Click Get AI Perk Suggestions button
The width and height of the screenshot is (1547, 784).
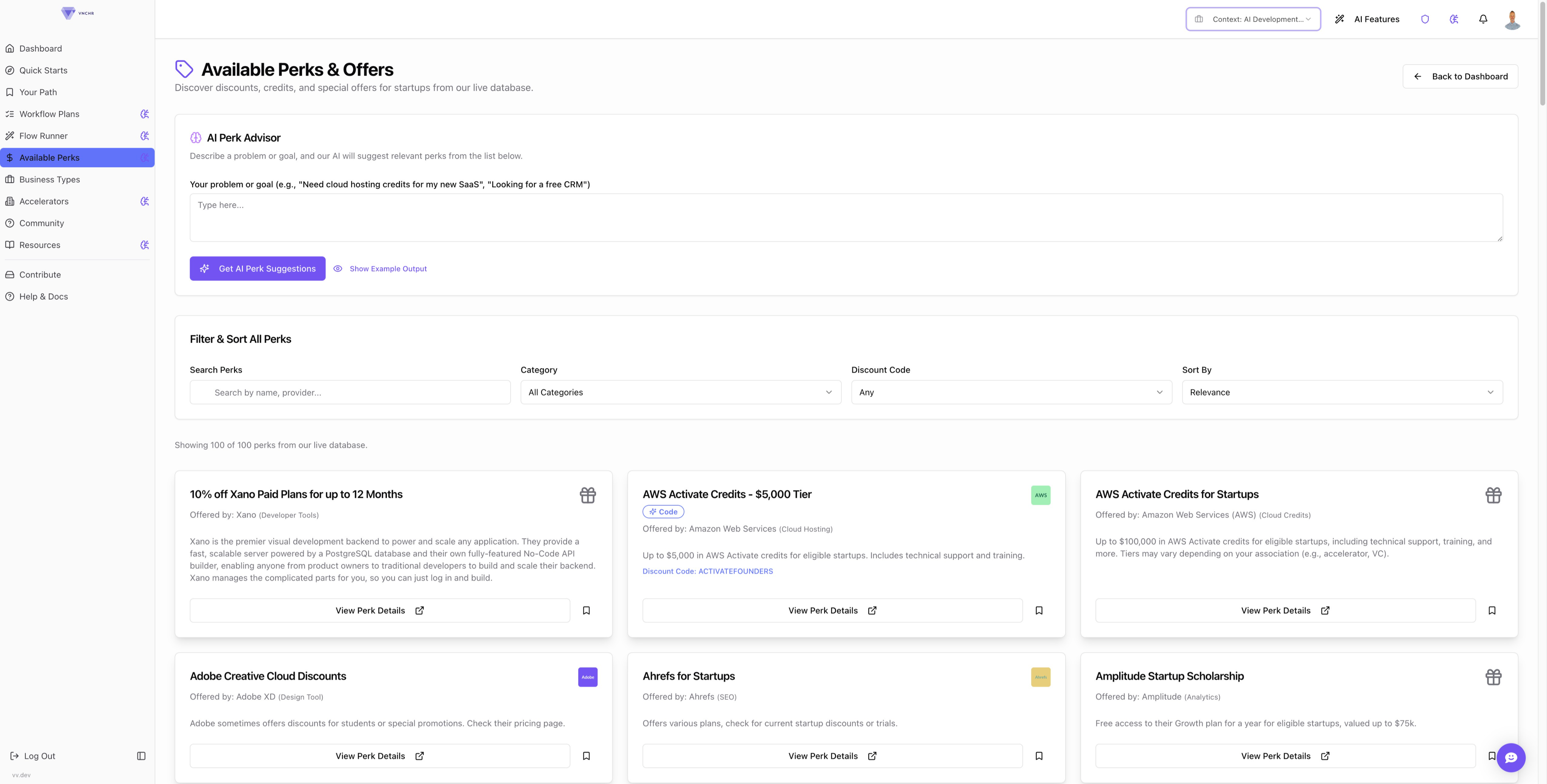pos(258,269)
